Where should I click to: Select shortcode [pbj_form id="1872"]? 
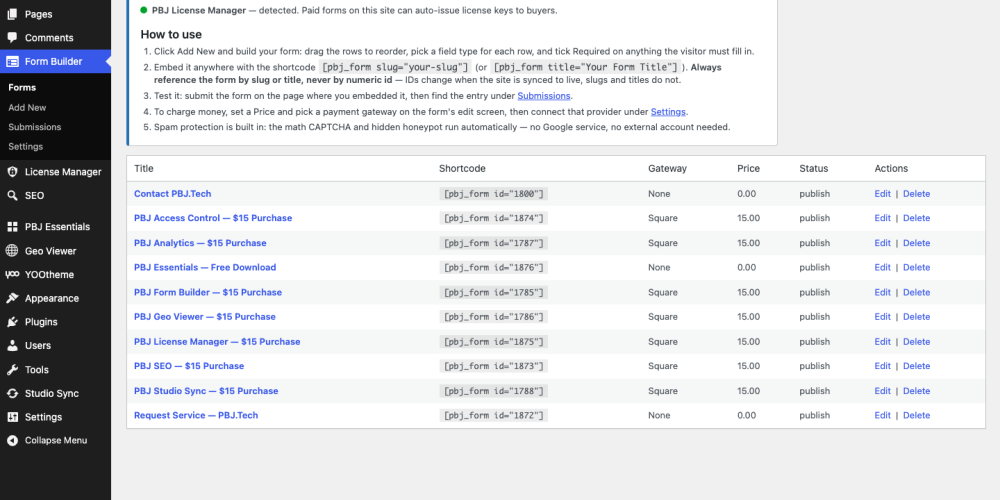[x=494, y=415]
